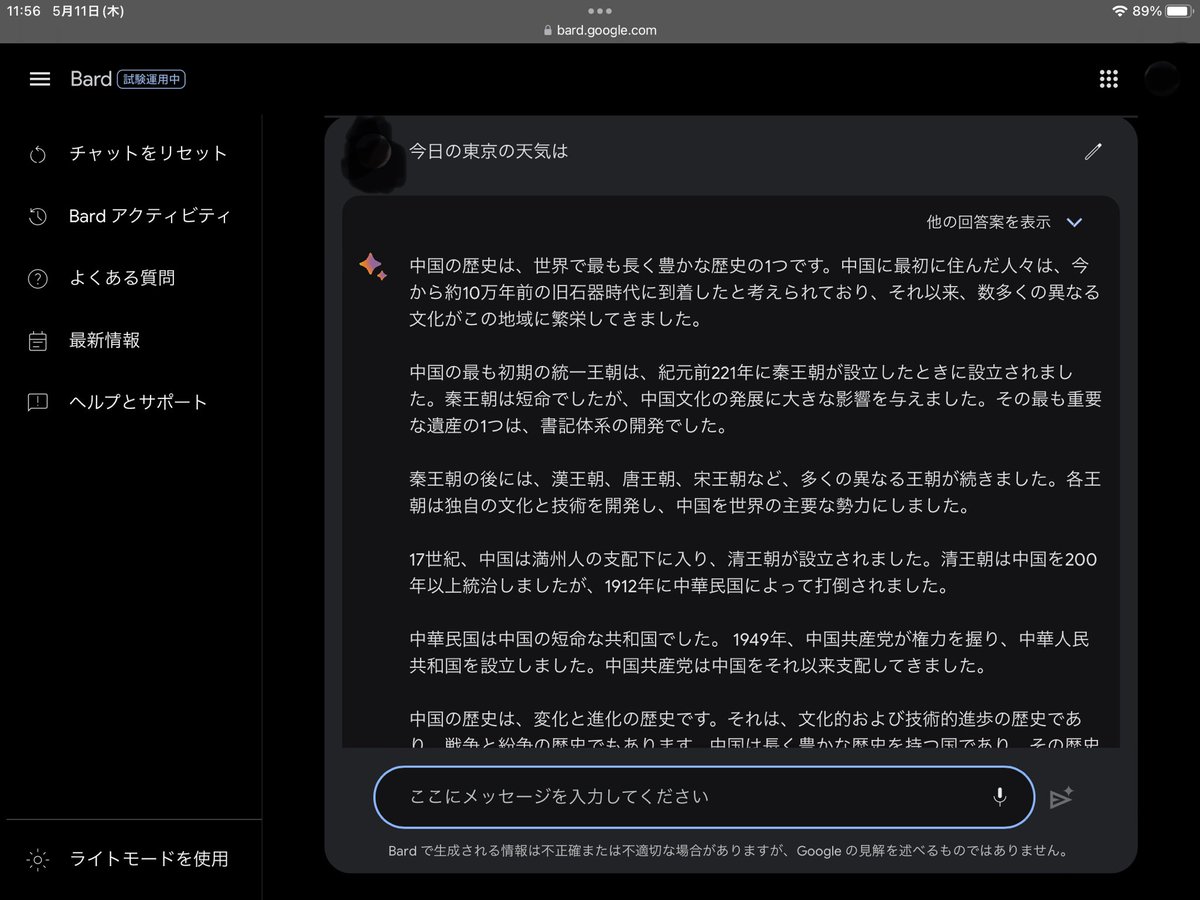
Task: Click 他の回答案を表示 label
Action: point(988,222)
